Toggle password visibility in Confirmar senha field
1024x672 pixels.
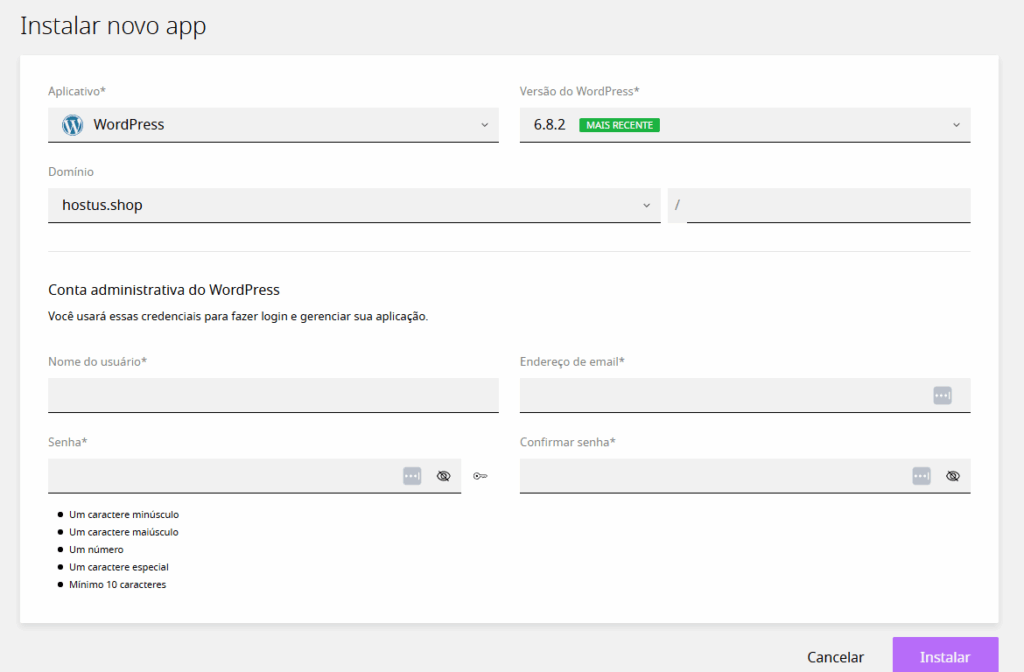point(953,476)
